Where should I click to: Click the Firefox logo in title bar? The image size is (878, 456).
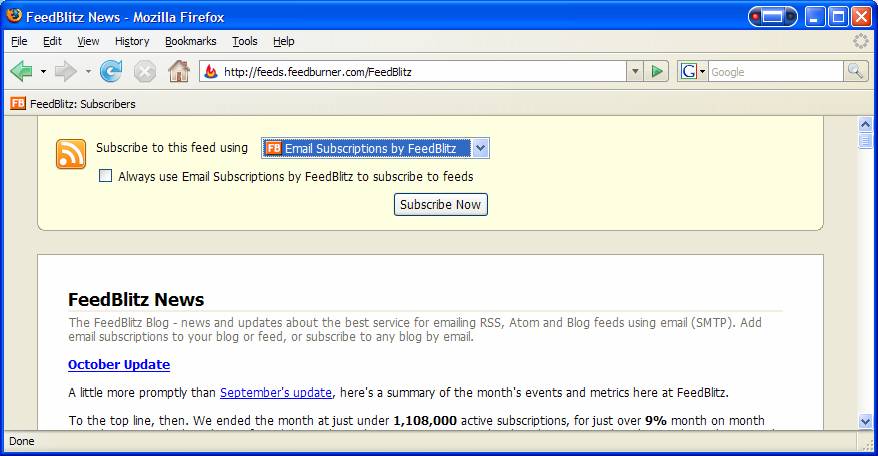(14, 16)
